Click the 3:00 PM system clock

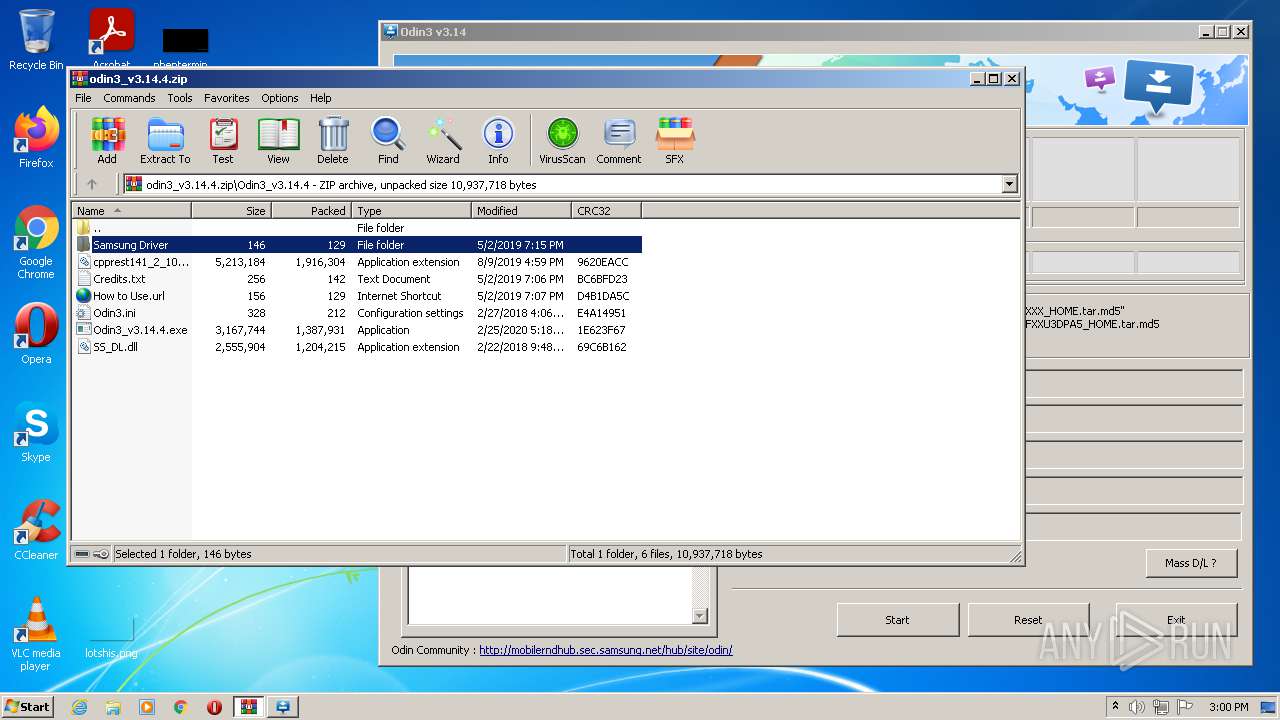(x=1229, y=707)
